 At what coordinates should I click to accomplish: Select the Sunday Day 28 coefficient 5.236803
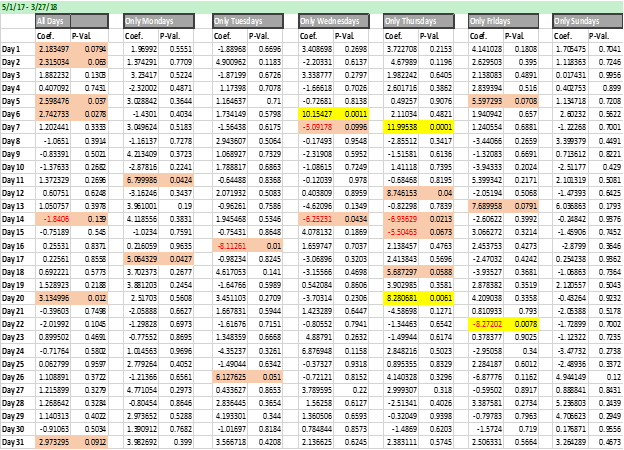click(x=570, y=403)
